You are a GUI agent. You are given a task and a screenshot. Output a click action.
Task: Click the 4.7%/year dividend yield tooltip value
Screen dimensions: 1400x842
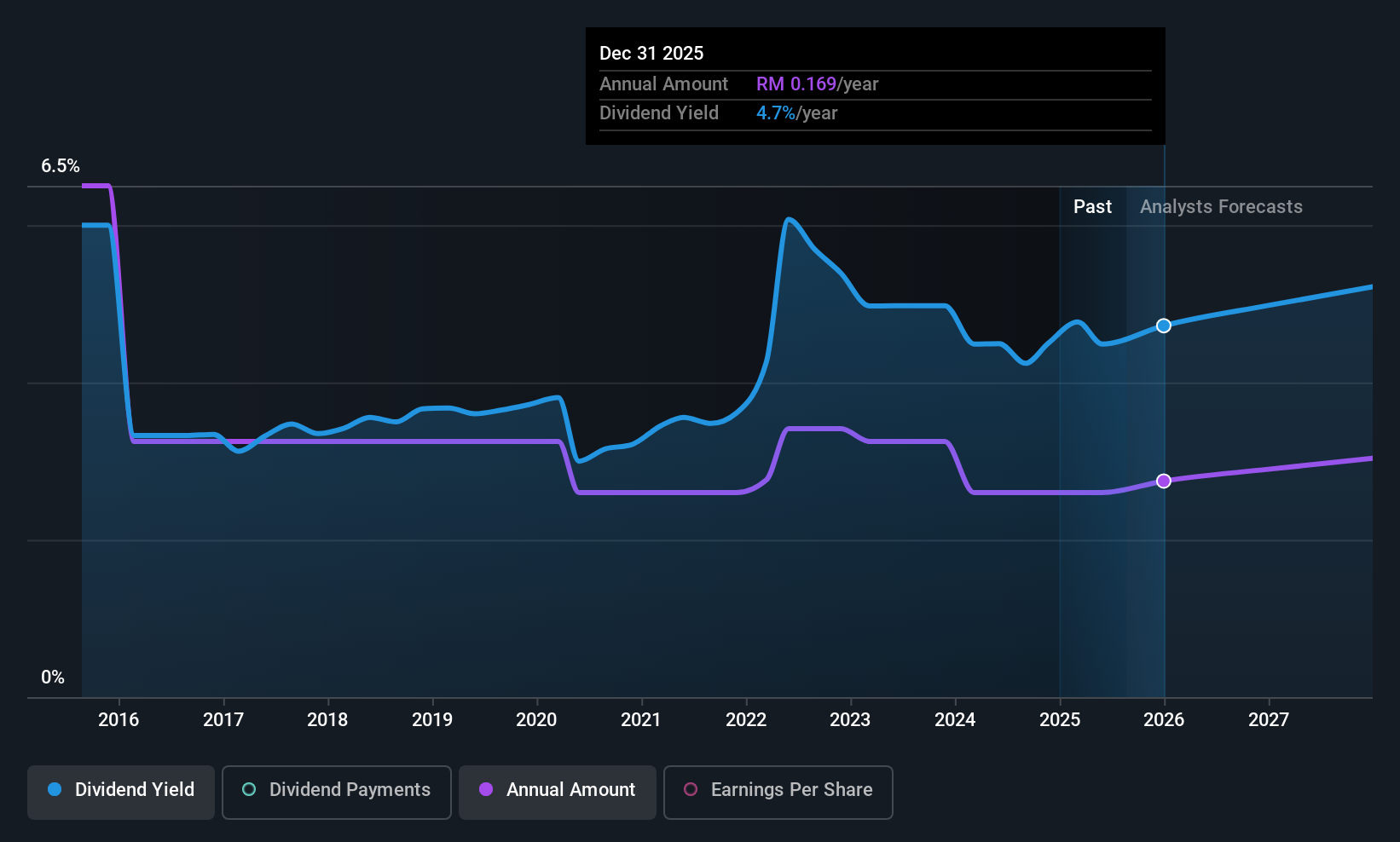click(797, 113)
